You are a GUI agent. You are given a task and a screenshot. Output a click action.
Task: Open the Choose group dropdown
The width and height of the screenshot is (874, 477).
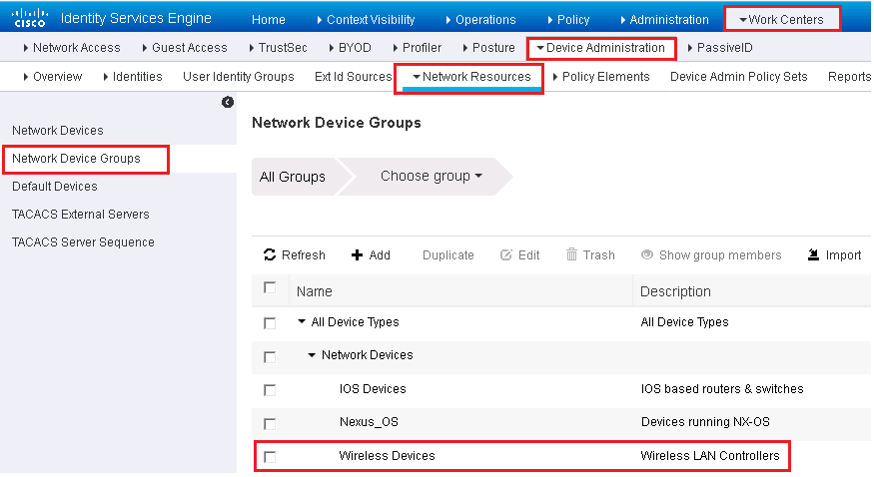pyautogui.click(x=431, y=176)
